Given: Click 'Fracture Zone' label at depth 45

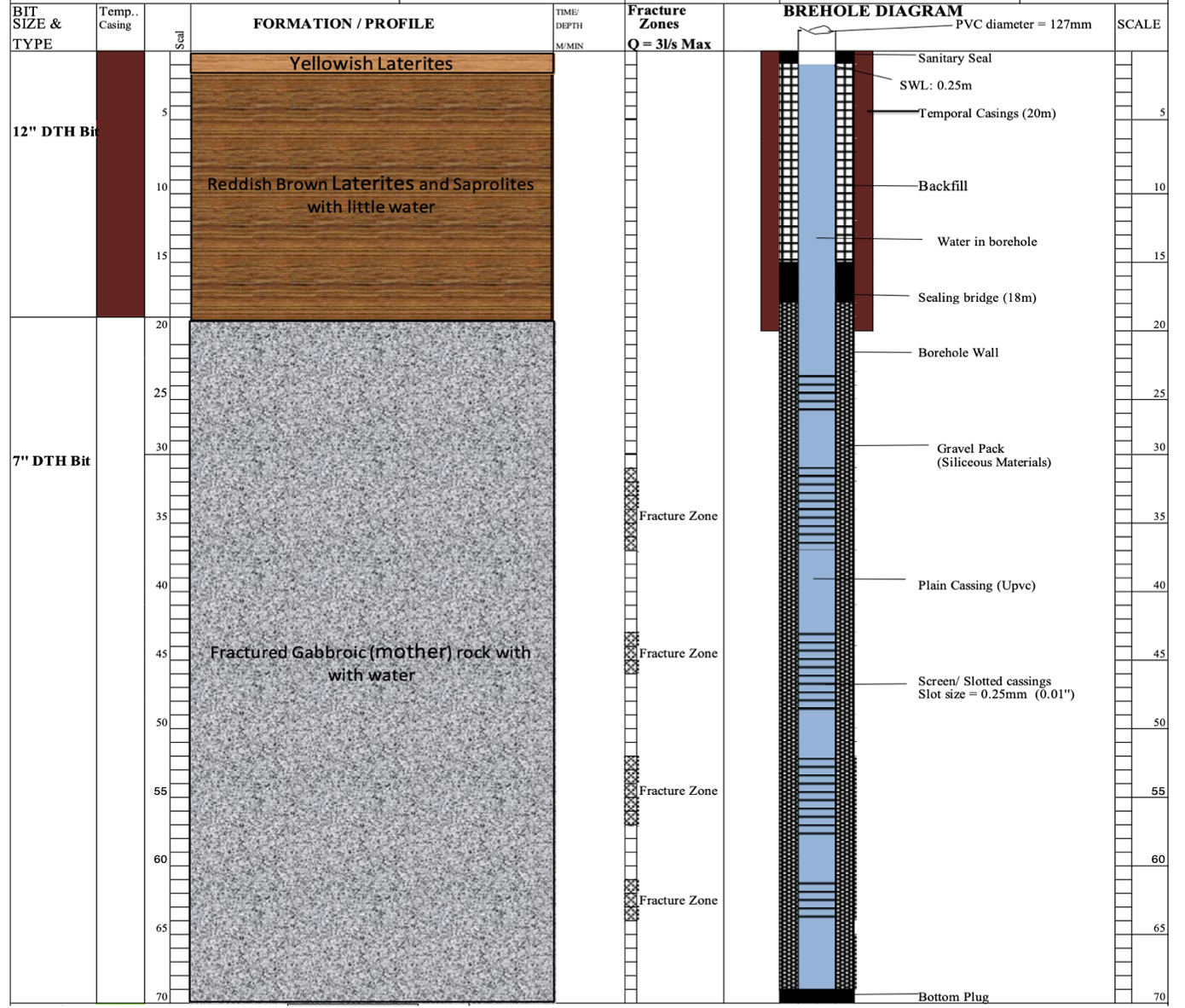Looking at the screenshot, I should point(678,653).
